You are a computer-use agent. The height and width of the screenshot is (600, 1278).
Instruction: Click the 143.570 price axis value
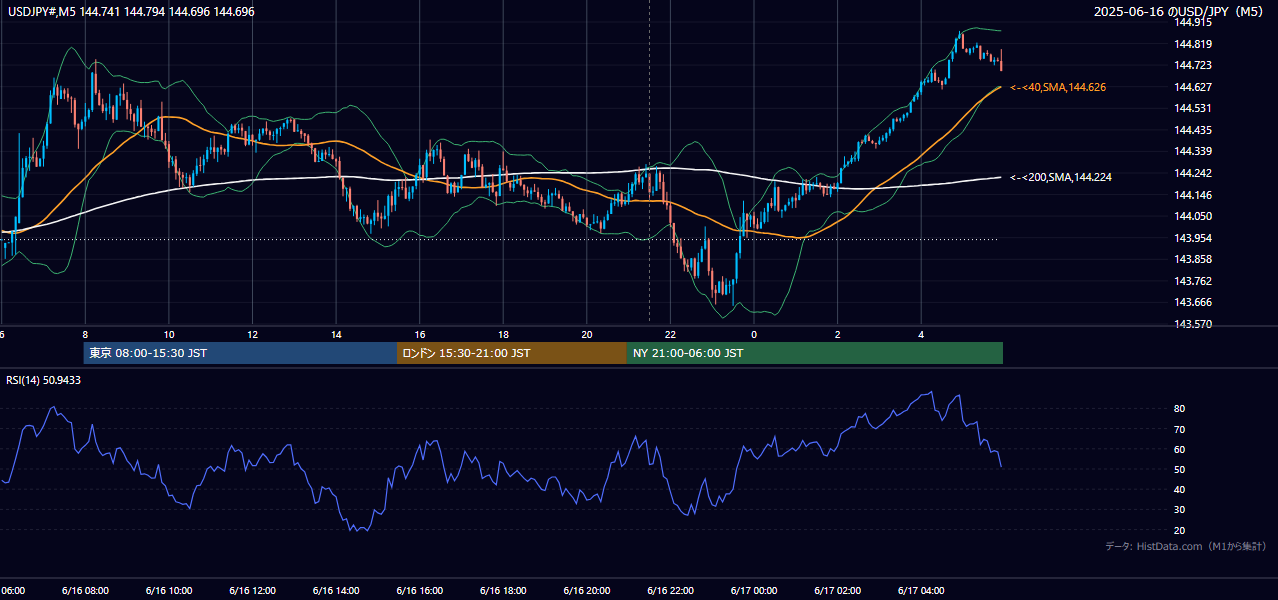(x=1193, y=324)
